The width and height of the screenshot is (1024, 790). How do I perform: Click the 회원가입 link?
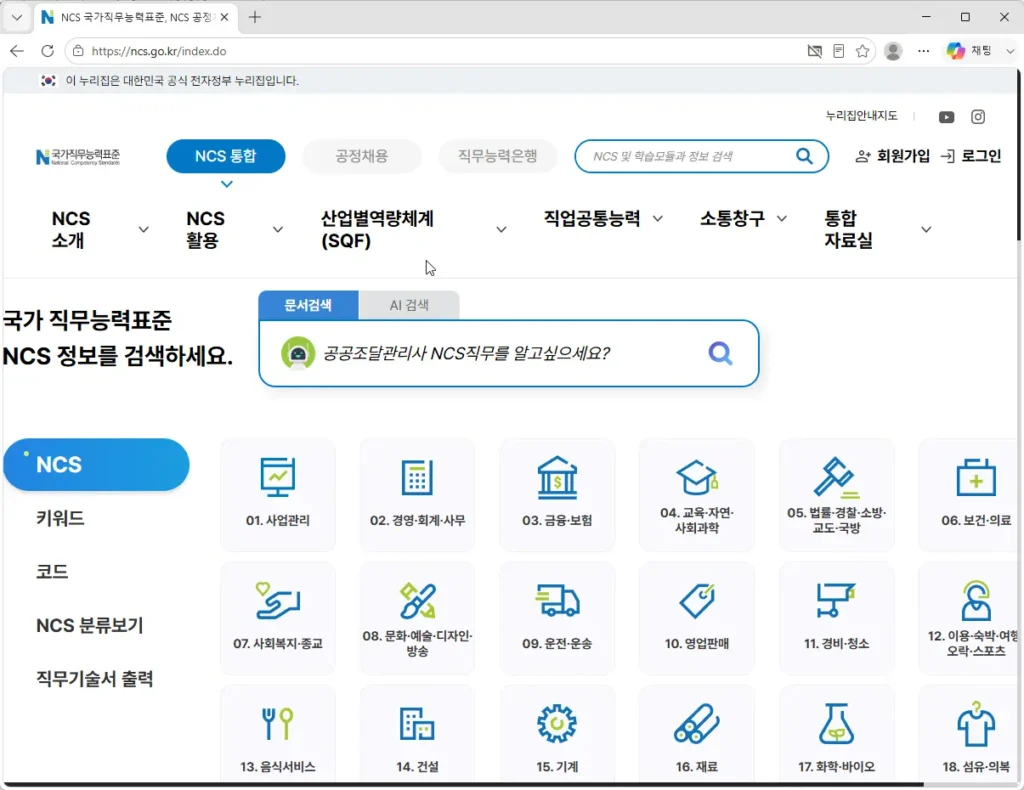tap(893, 156)
